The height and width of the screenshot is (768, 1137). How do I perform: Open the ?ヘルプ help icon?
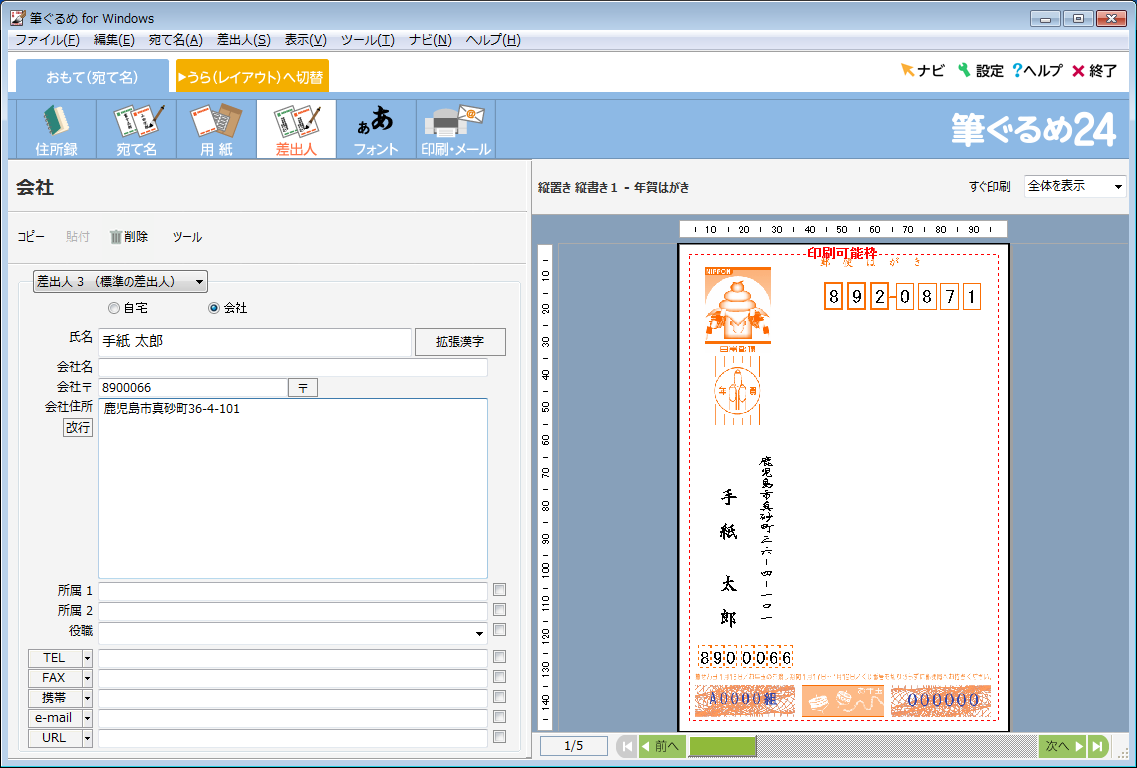pos(1037,70)
